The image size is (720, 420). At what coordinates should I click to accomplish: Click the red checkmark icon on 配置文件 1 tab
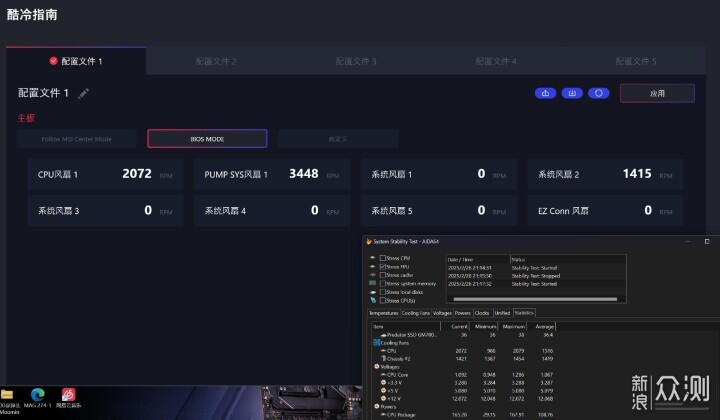point(53,61)
